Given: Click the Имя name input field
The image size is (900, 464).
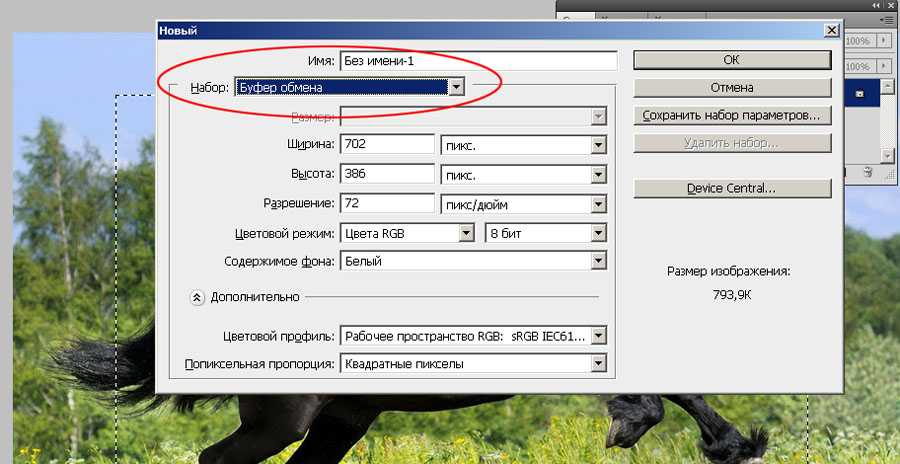Looking at the screenshot, I should click(478, 60).
